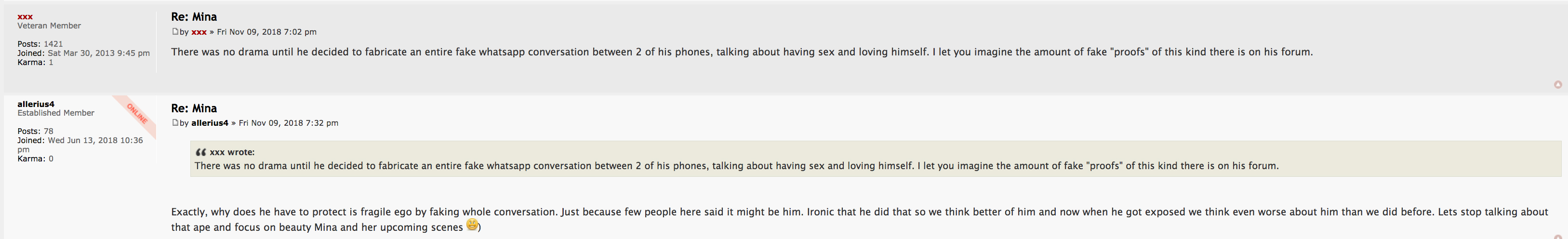The image size is (1568, 239).
Task: Click the "Fri Nov 09, 2018 7:32 pm" timestamp
Action: point(289,123)
